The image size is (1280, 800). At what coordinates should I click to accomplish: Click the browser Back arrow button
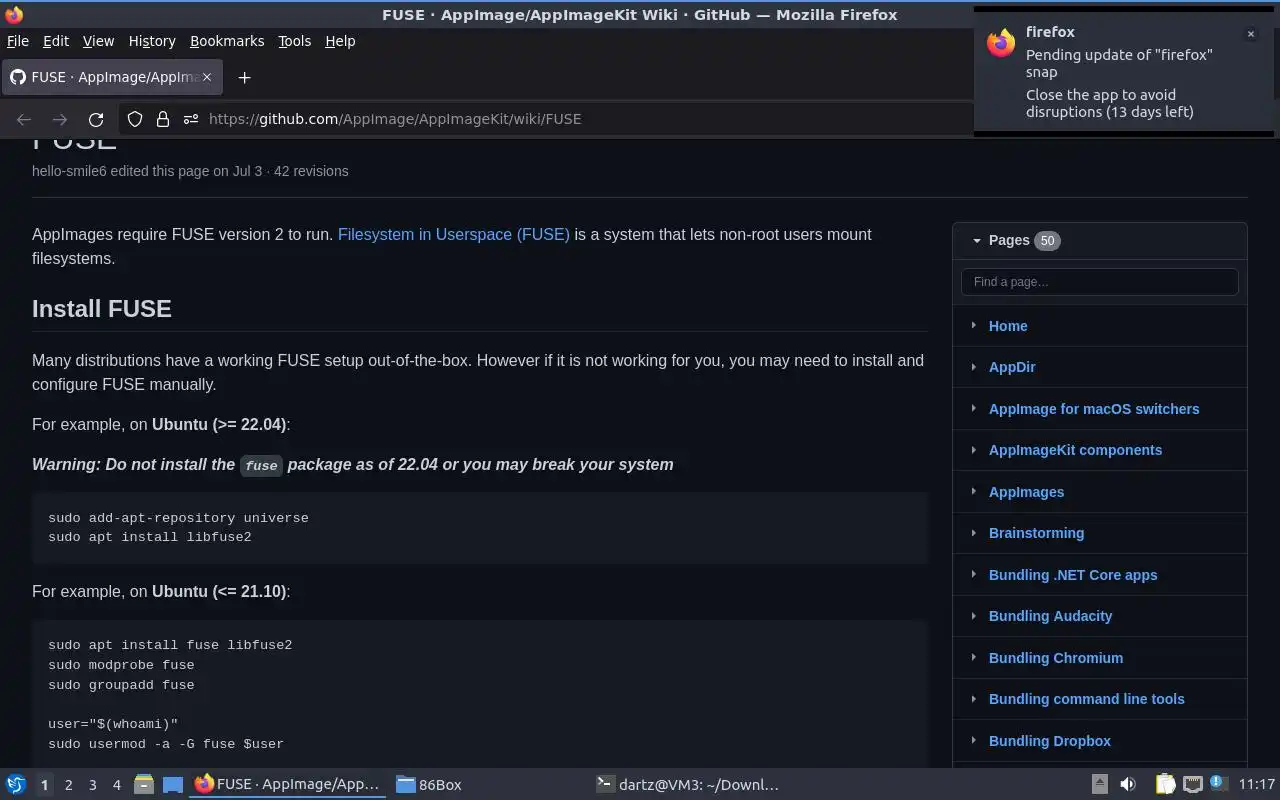[x=24, y=119]
